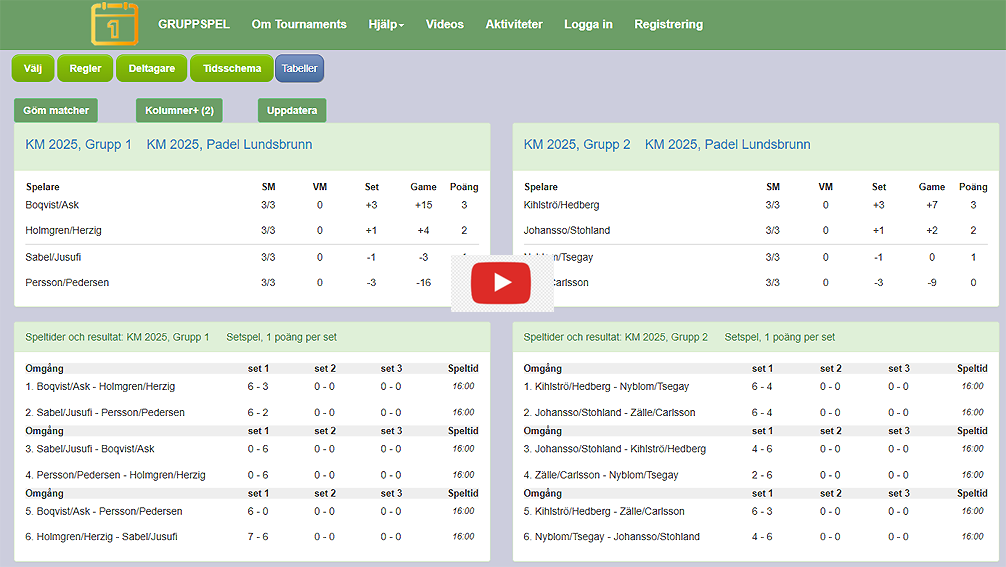Image resolution: width=1006 pixels, height=567 pixels.
Task: Open the Videos menu item
Action: tap(444, 24)
